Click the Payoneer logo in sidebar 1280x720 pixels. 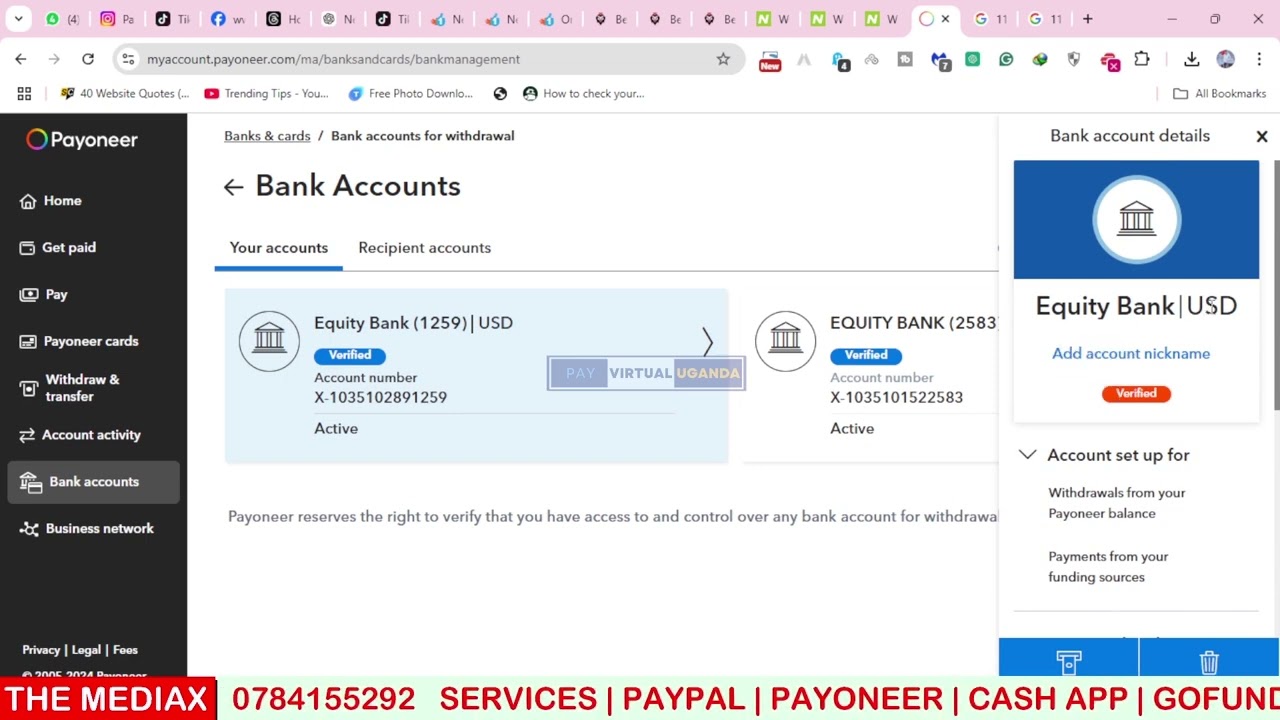(x=82, y=140)
